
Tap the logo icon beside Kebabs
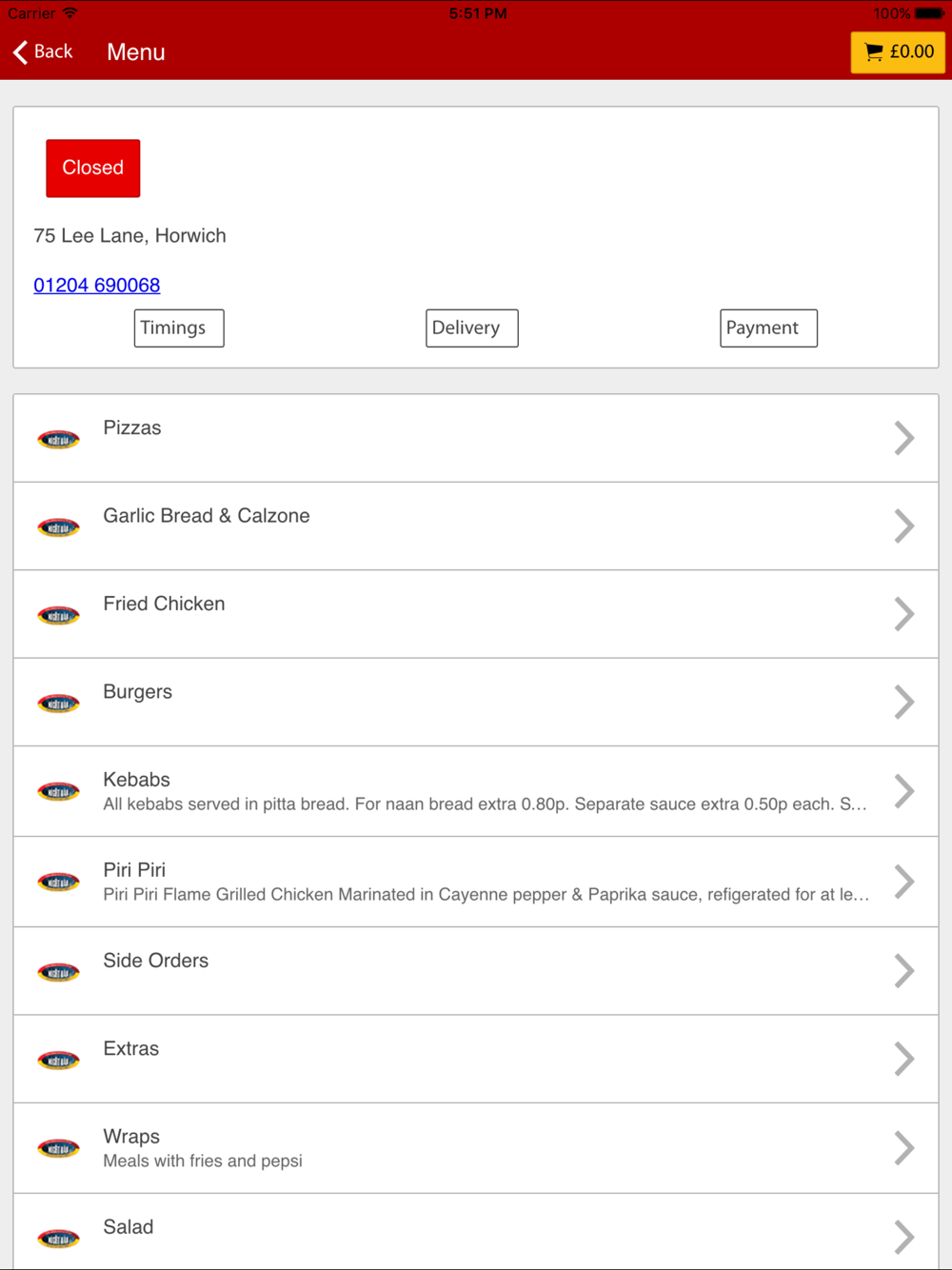[58, 791]
